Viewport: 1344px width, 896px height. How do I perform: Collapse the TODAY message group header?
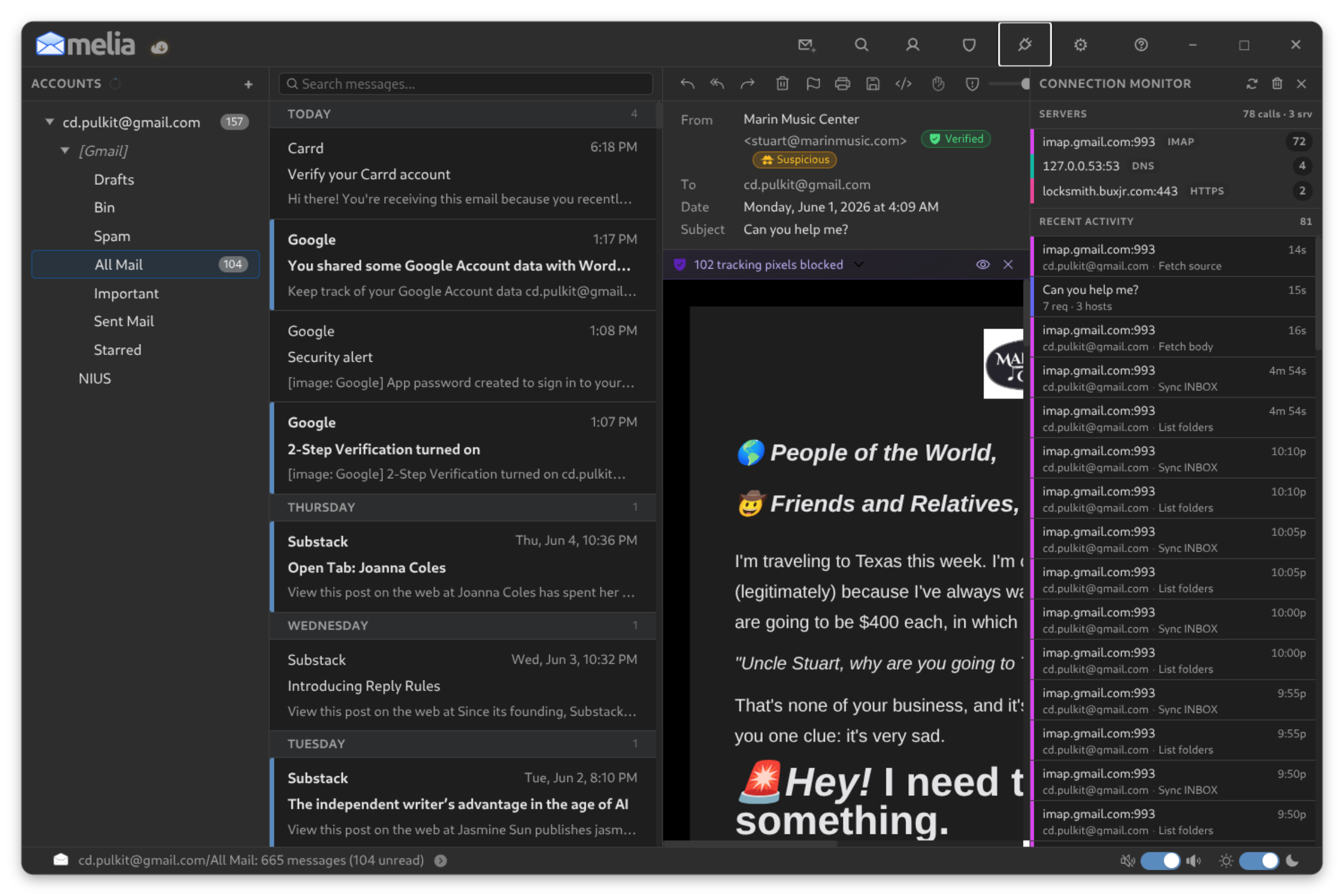click(x=463, y=114)
